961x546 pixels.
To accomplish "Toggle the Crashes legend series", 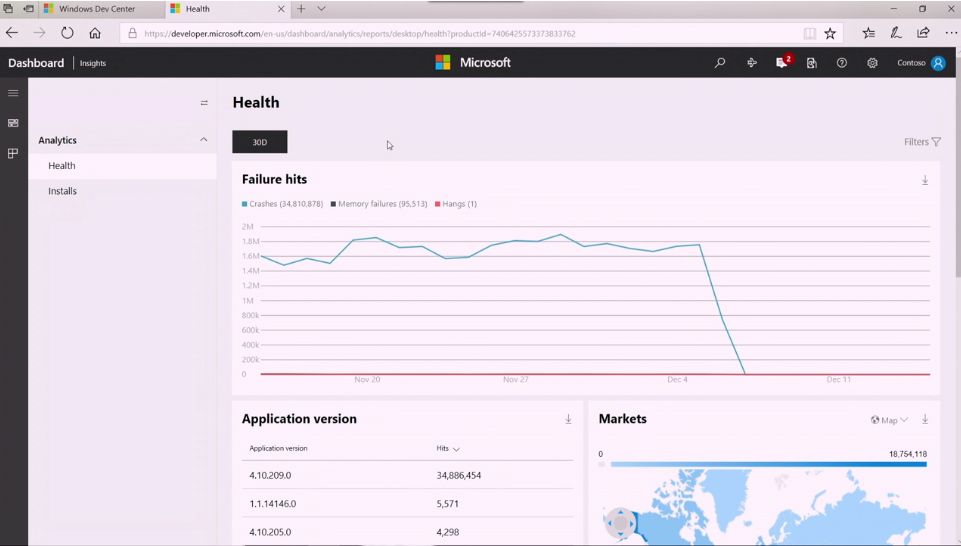I will 283,204.
